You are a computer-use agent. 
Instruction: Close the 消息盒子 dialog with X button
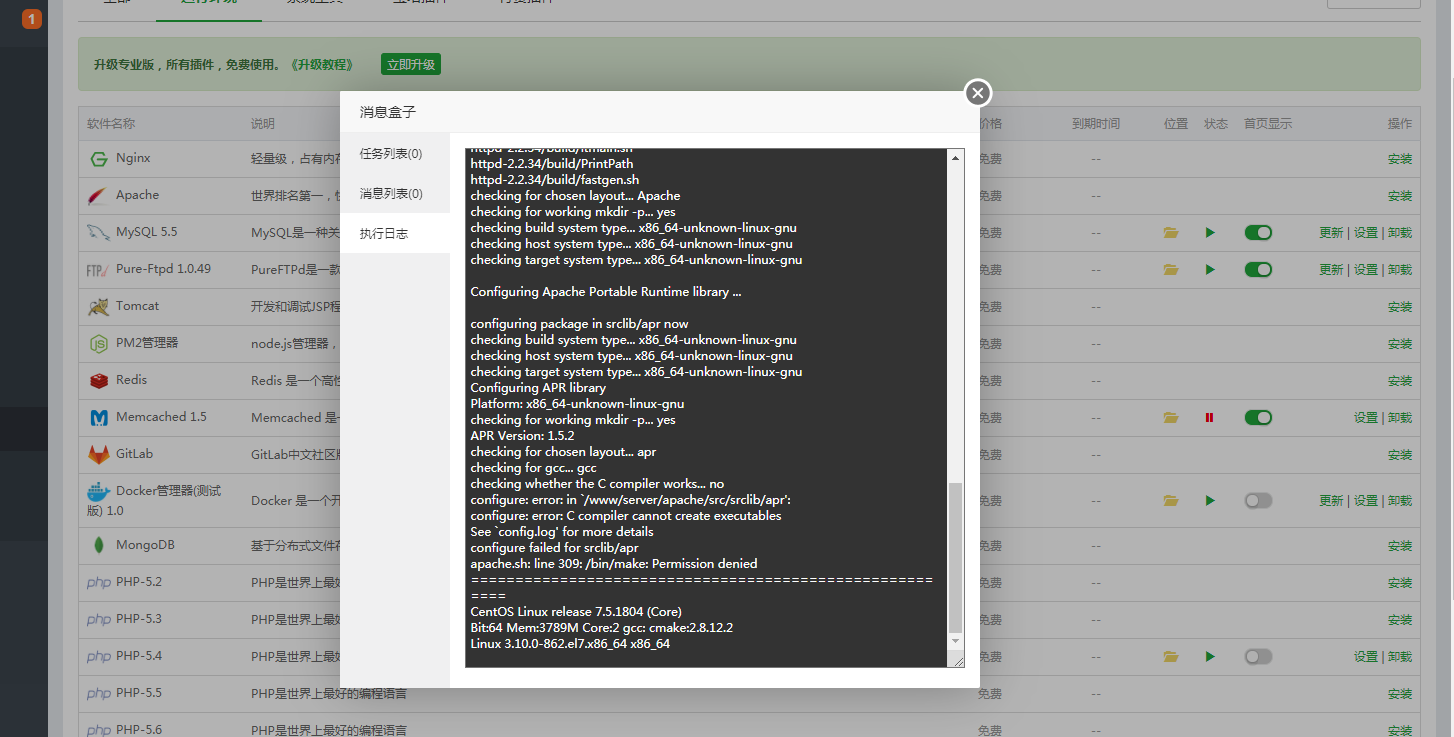pos(978,93)
